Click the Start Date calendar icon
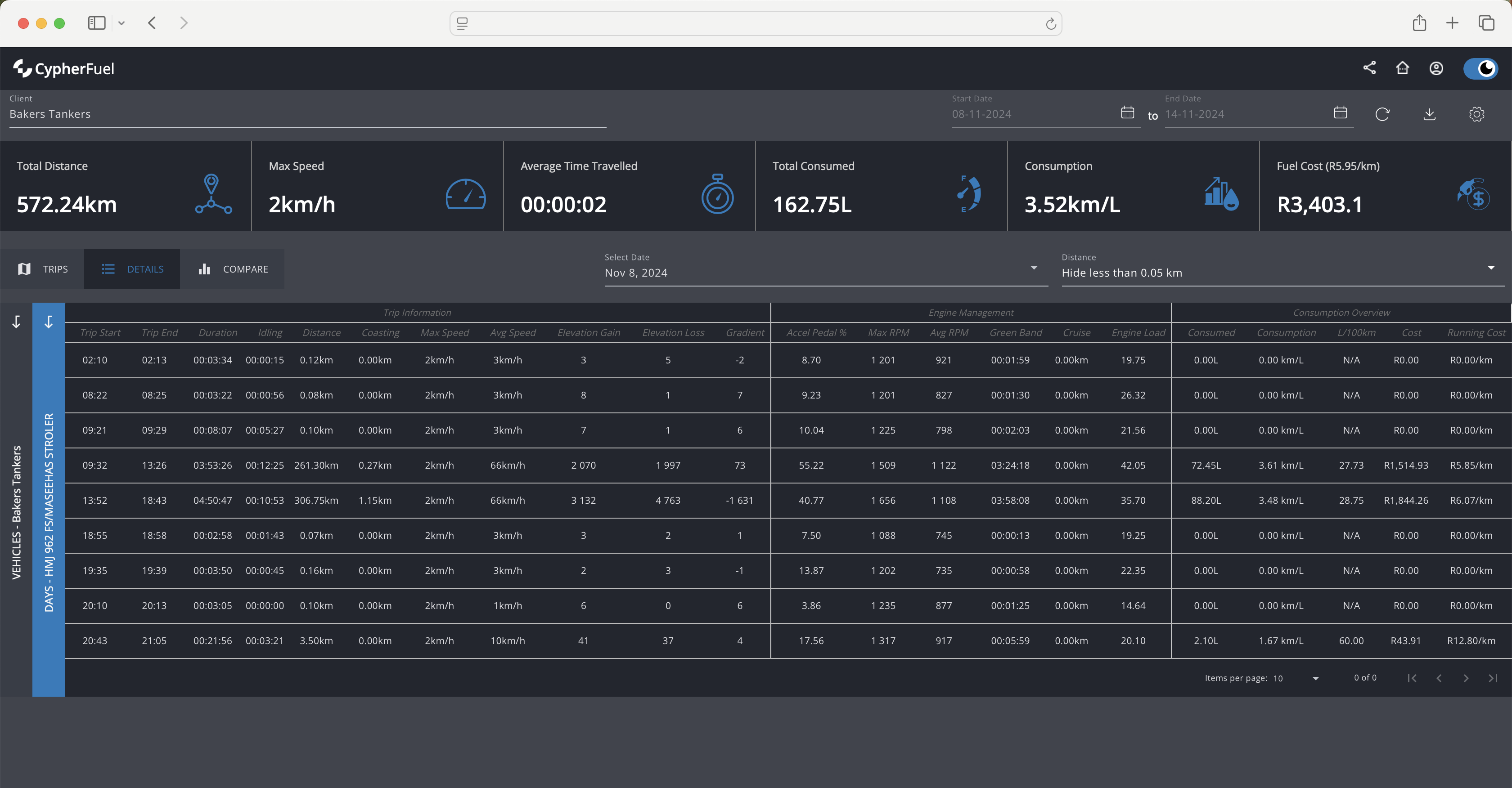Viewport: 1512px width, 788px height. [1127, 112]
